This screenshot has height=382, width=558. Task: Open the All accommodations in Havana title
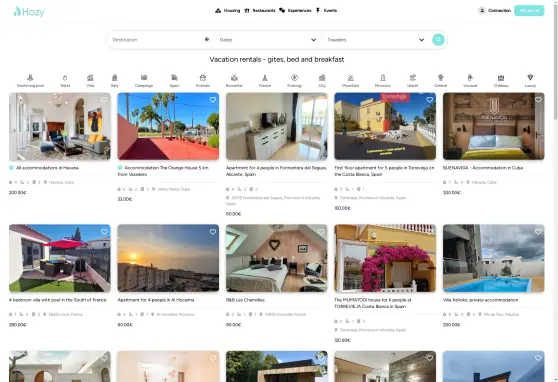coord(47,168)
